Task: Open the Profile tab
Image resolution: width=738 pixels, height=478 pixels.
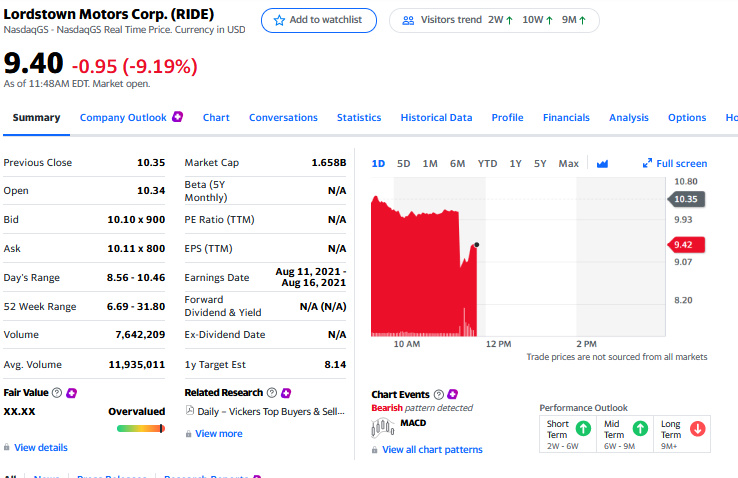Action: tap(507, 118)
